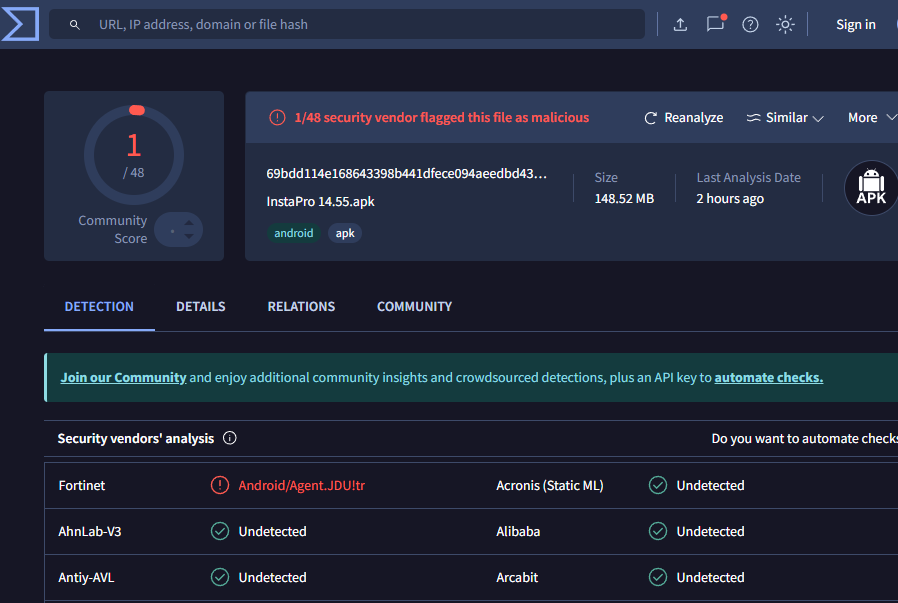
Task: Follow the automate checks link
Action: click(768, 378)
